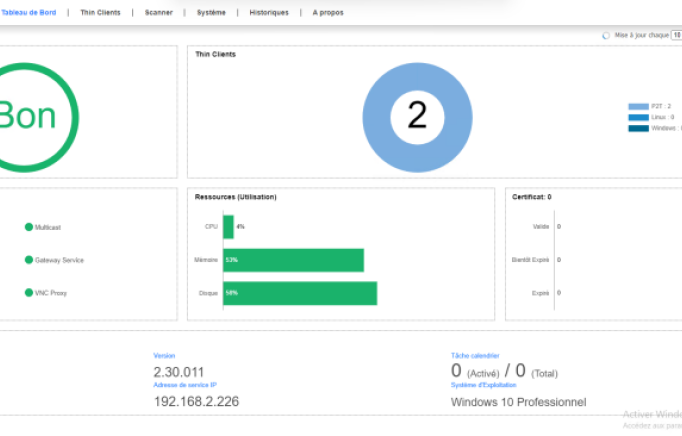The image size is (682, 436).
Task: Select the Historiques tab
Action: tap(269, 13)
